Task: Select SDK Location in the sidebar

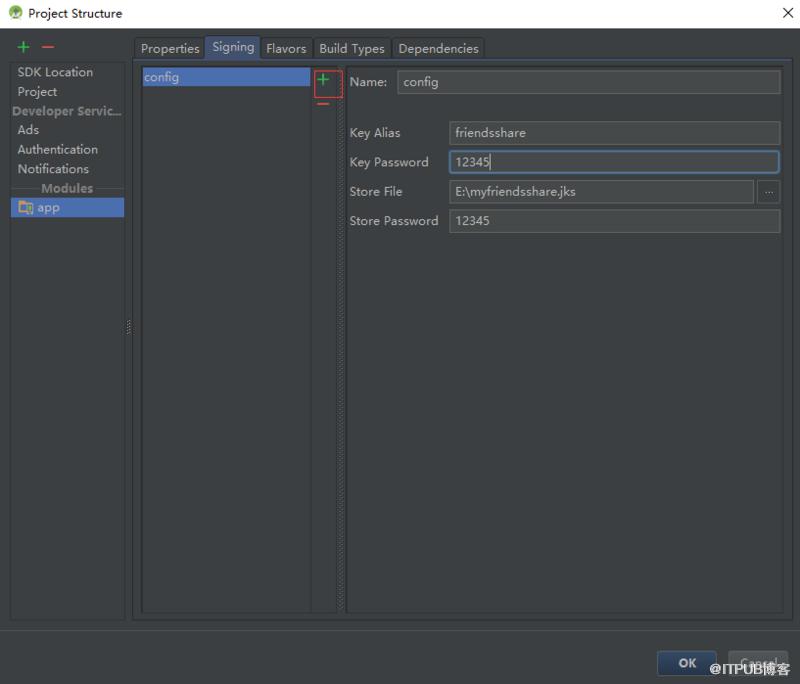Action: (x=55, y=72)
